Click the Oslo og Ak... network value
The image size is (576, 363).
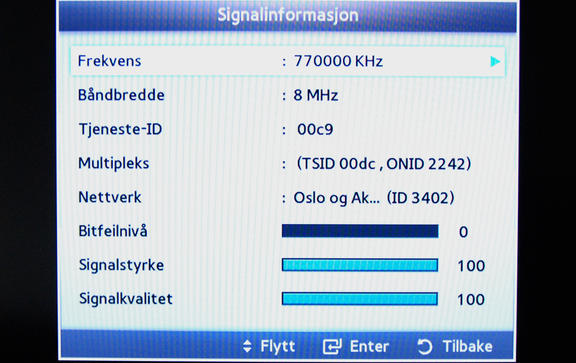[x=374, y=198]
